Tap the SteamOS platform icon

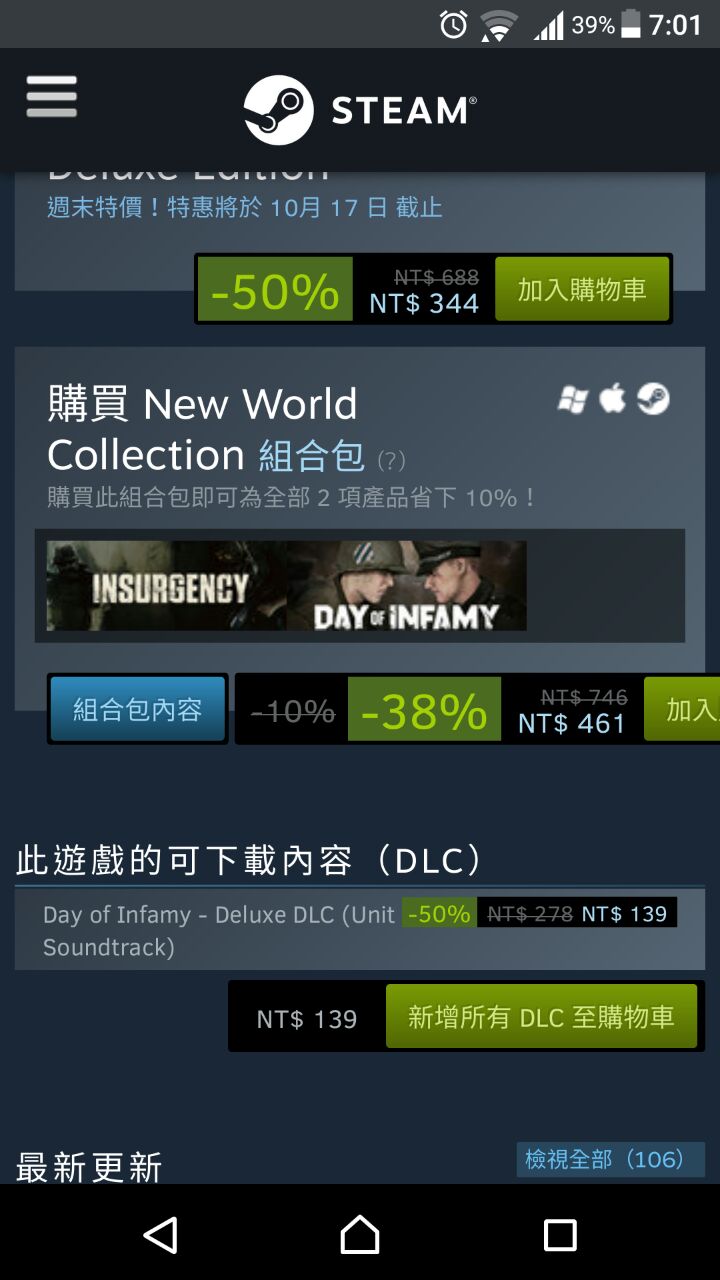(653, 399)
